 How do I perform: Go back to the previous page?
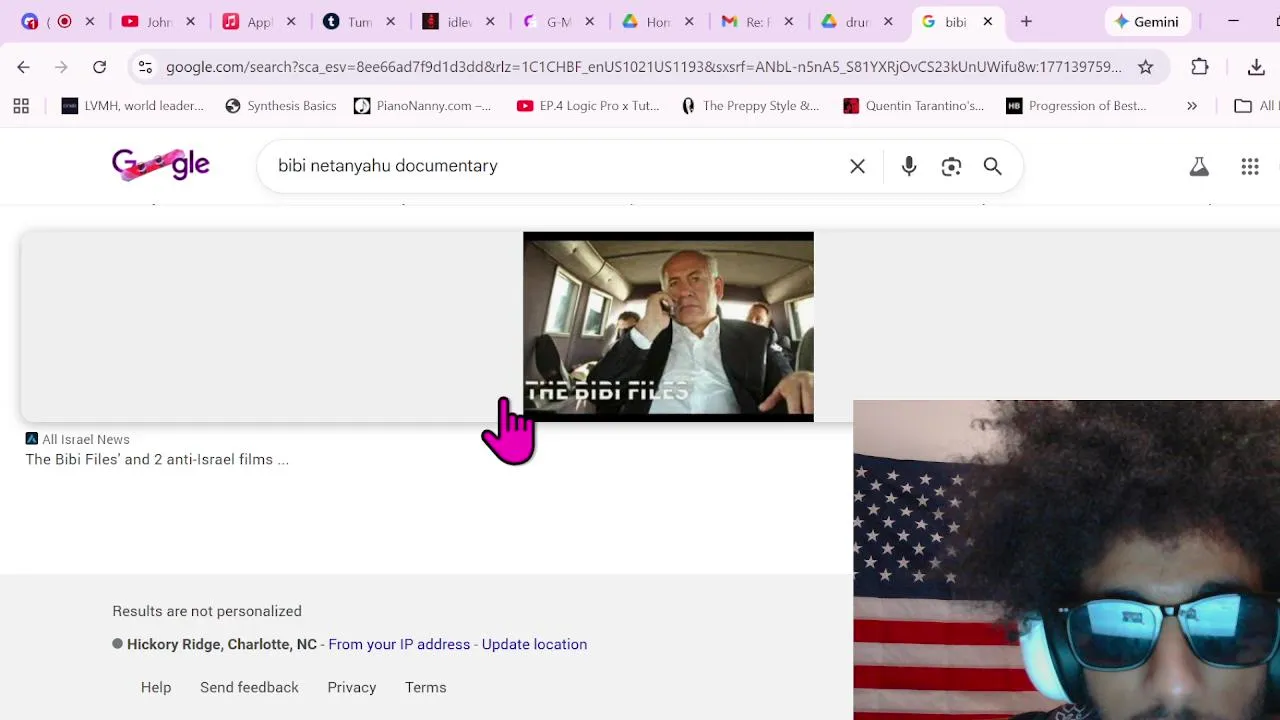tap(23, 67)
